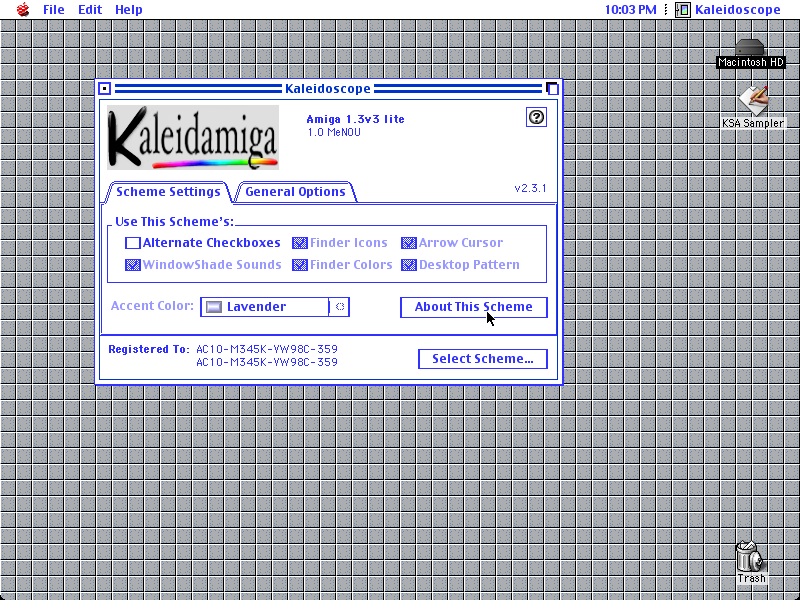The height and width of the screenshot is (600, 800).
Task: Click the Accent Color label
Action: pos(152,306)
